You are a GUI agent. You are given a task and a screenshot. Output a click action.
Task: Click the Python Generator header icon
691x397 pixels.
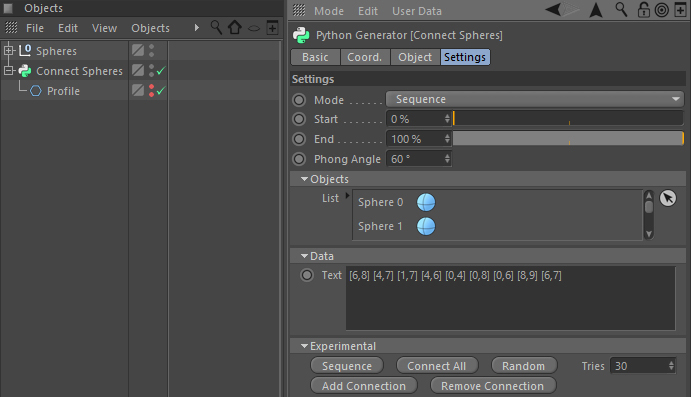point(301,35)
